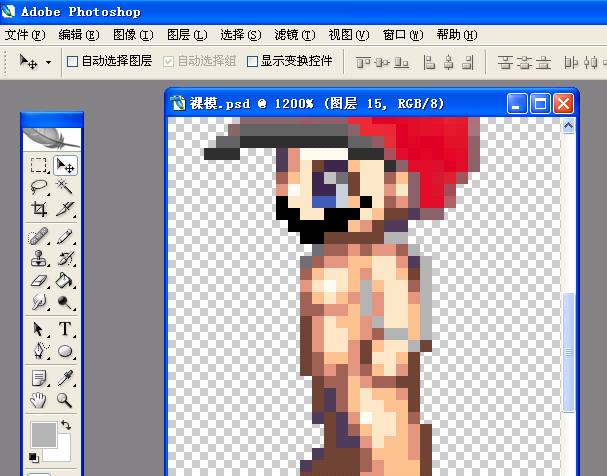Open the 选择(S) menu
The height and width of the screenshot is (476, 607).
pyautogui.click(x=241, y=35)
